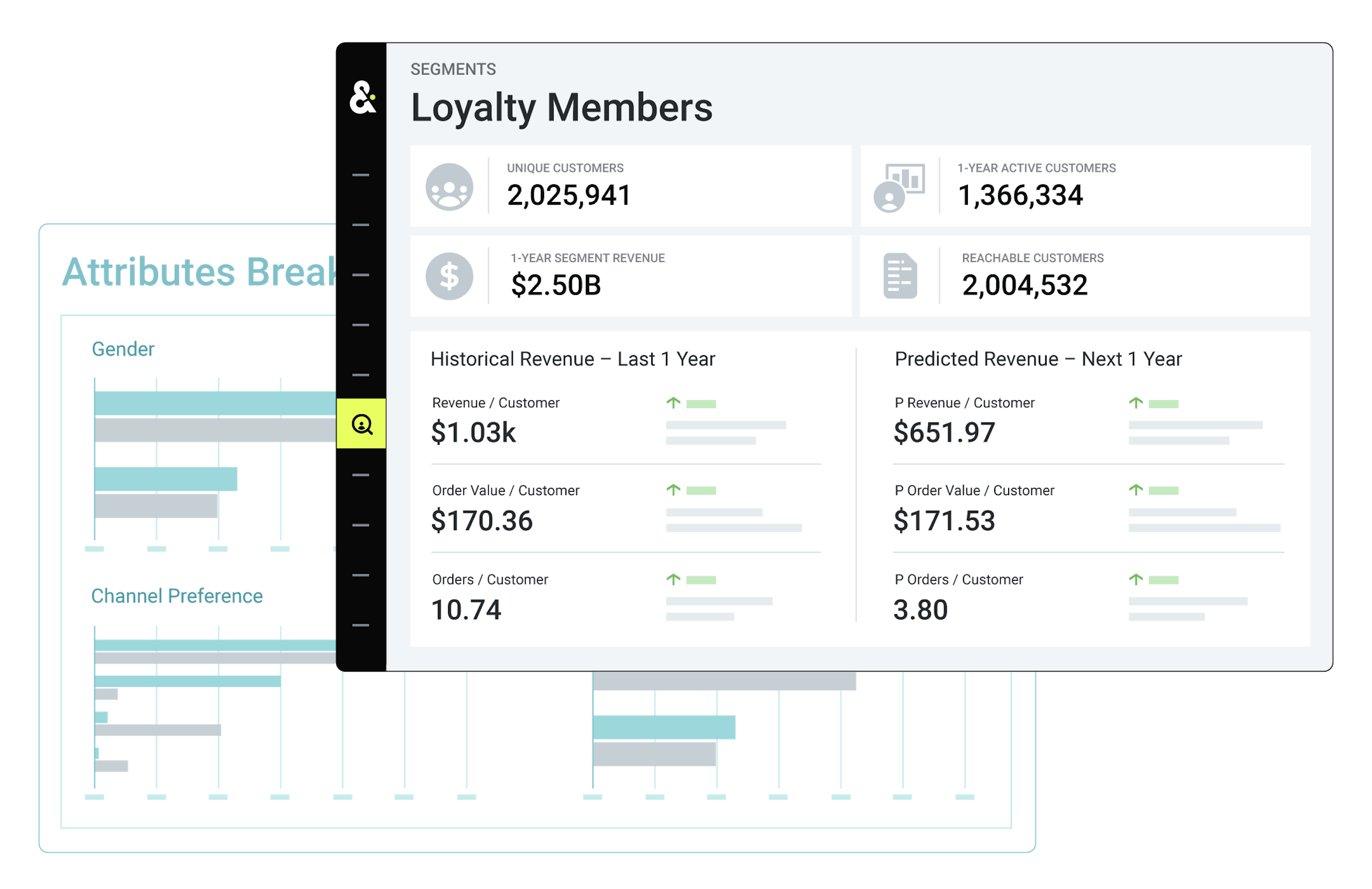Click the 1-YEAR SEGMENT REVENUE label
This screenshot has width=1372, height=889.
[x=588, y=258]
